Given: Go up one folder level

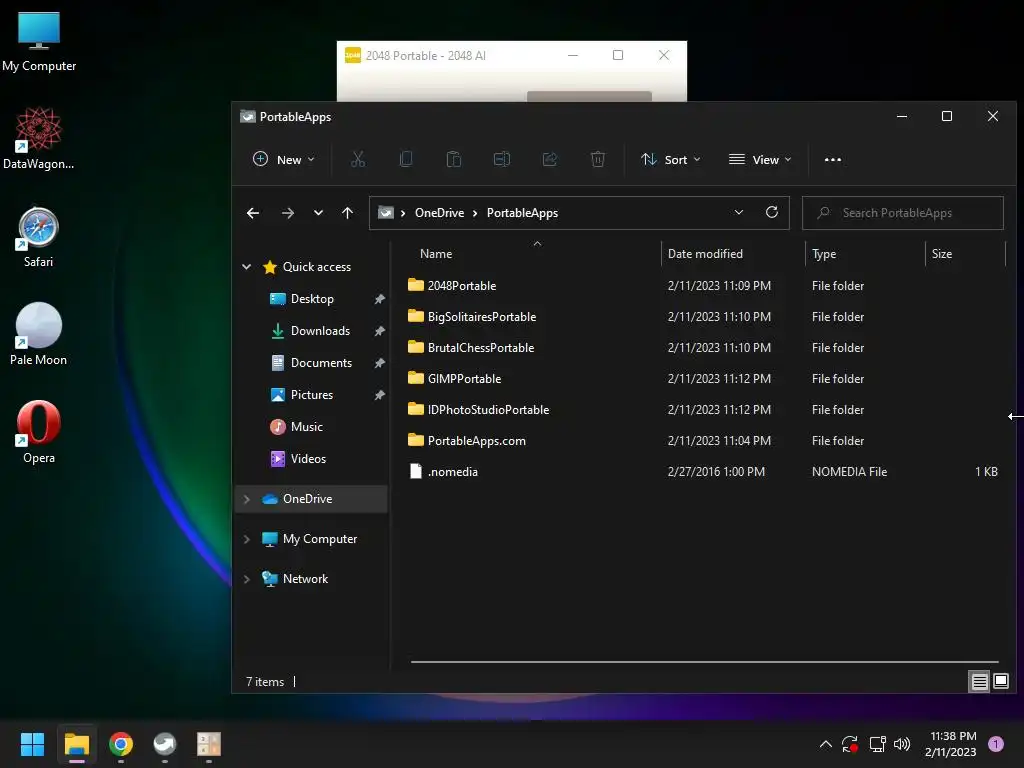Looking at the screenshot, I should [x=347, y=213].
